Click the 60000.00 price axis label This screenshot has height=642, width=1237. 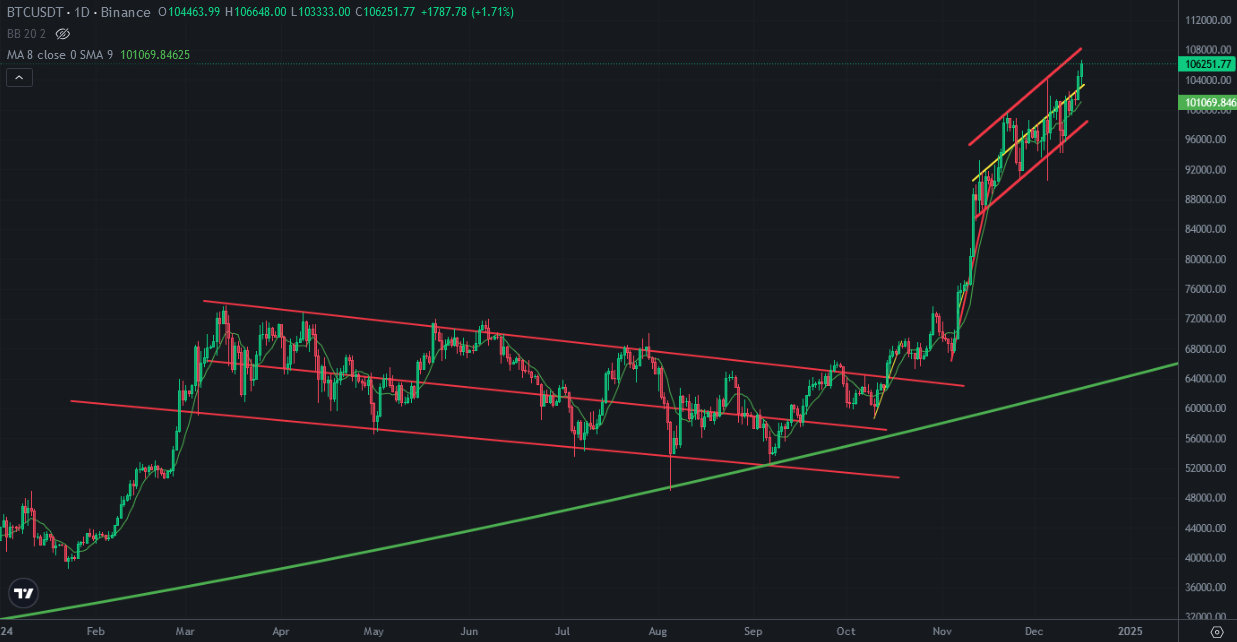[x=1208, y=409]
